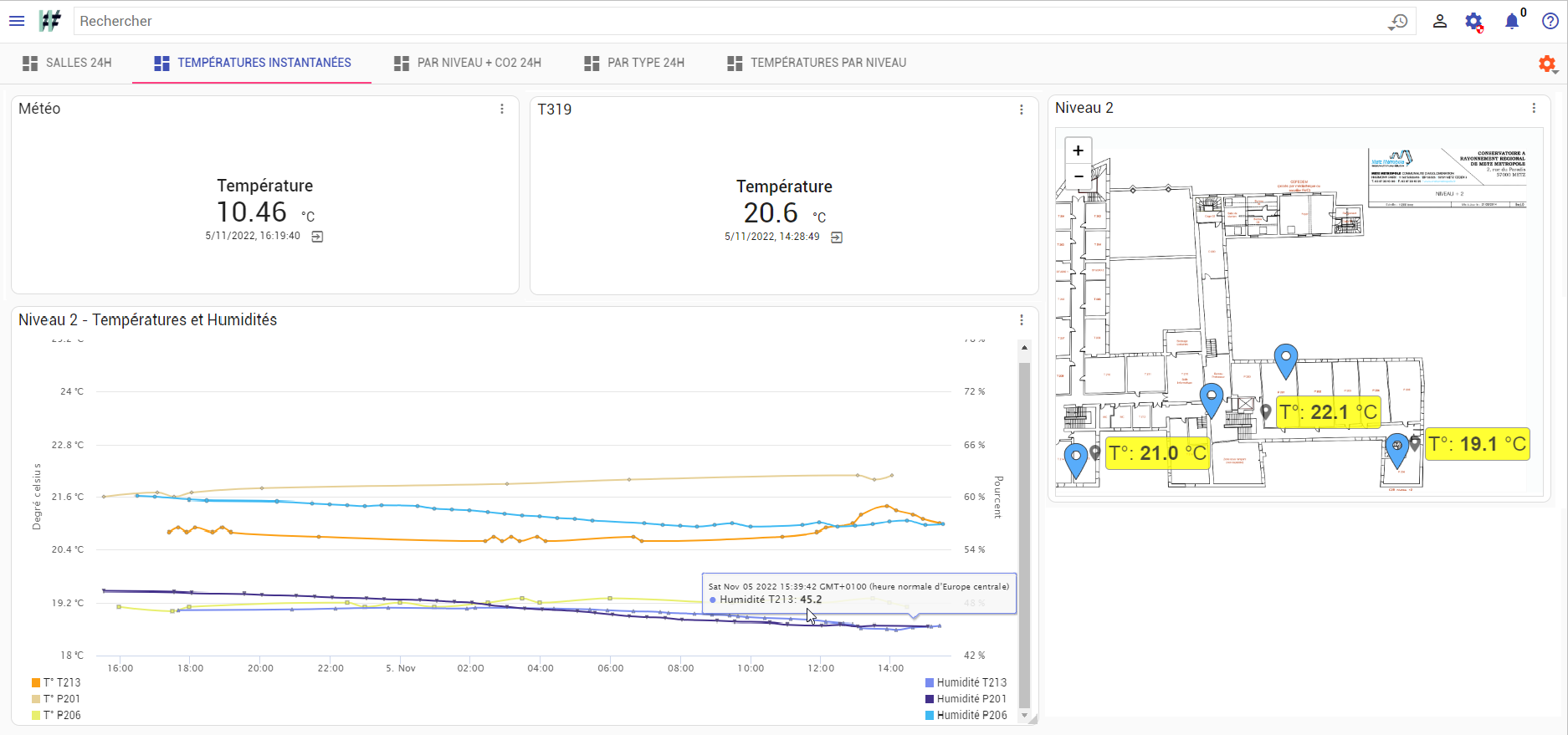Click gray marker next to 19.1 °C
The image size is (1568, 735).
tap(1415, 443)
